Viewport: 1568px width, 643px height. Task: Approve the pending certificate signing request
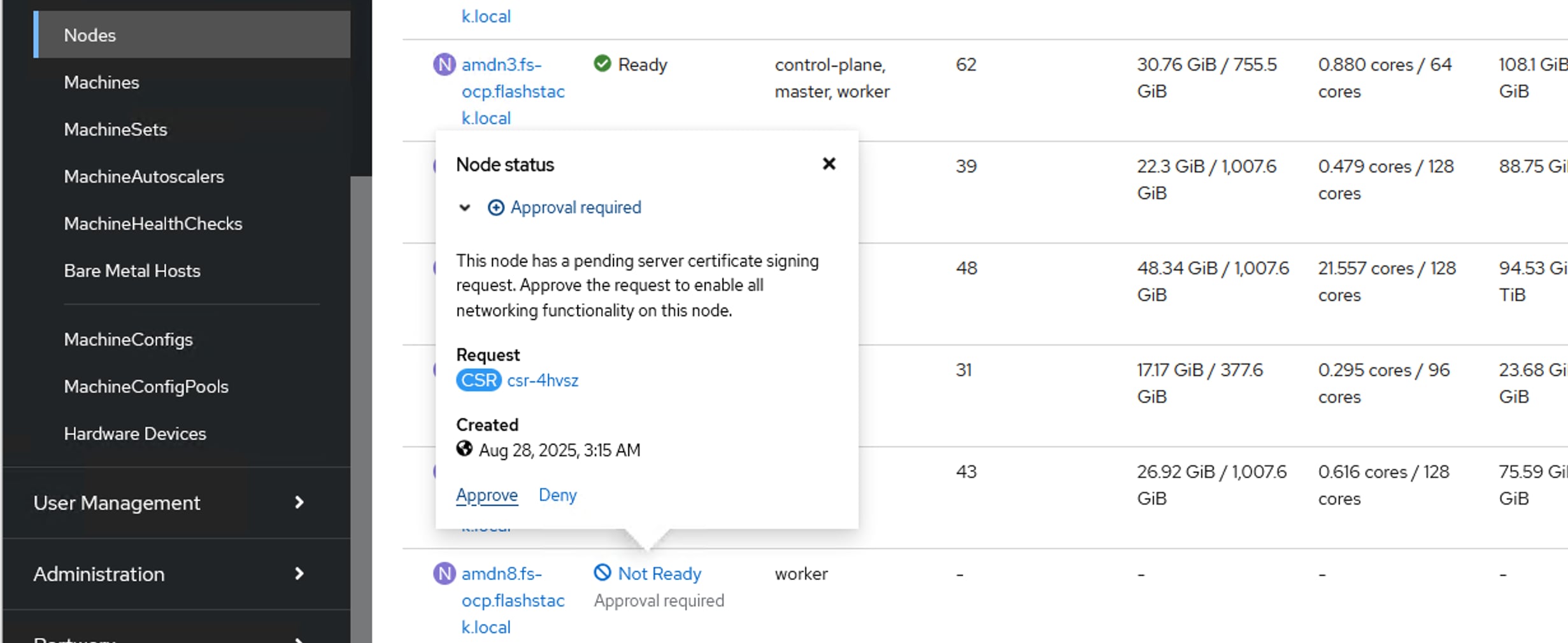tap(487, 495)
